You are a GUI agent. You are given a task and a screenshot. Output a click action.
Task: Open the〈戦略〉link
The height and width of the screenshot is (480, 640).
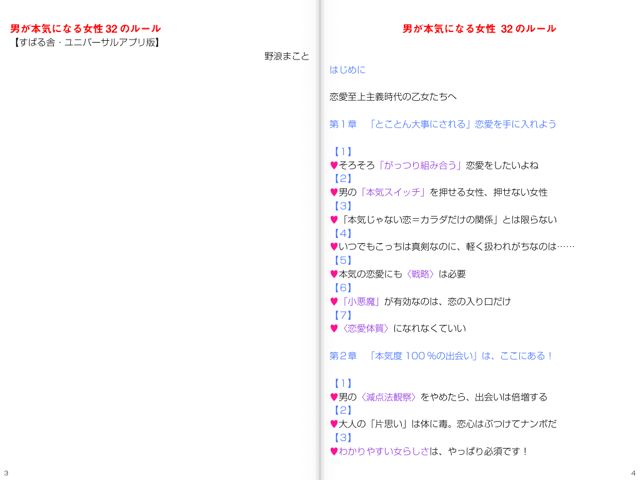(x=419, y=274)
